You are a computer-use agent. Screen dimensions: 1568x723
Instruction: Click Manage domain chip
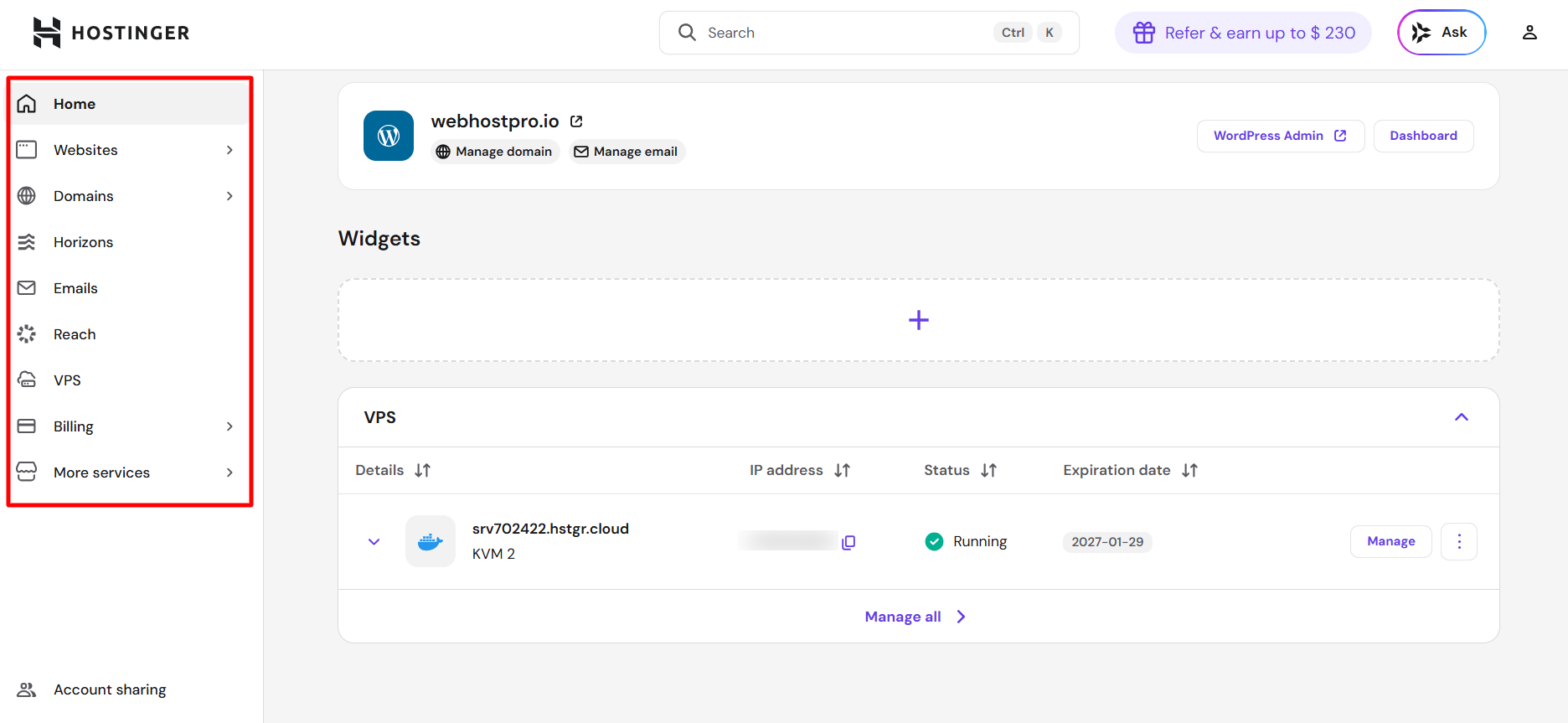pos(495,152)
